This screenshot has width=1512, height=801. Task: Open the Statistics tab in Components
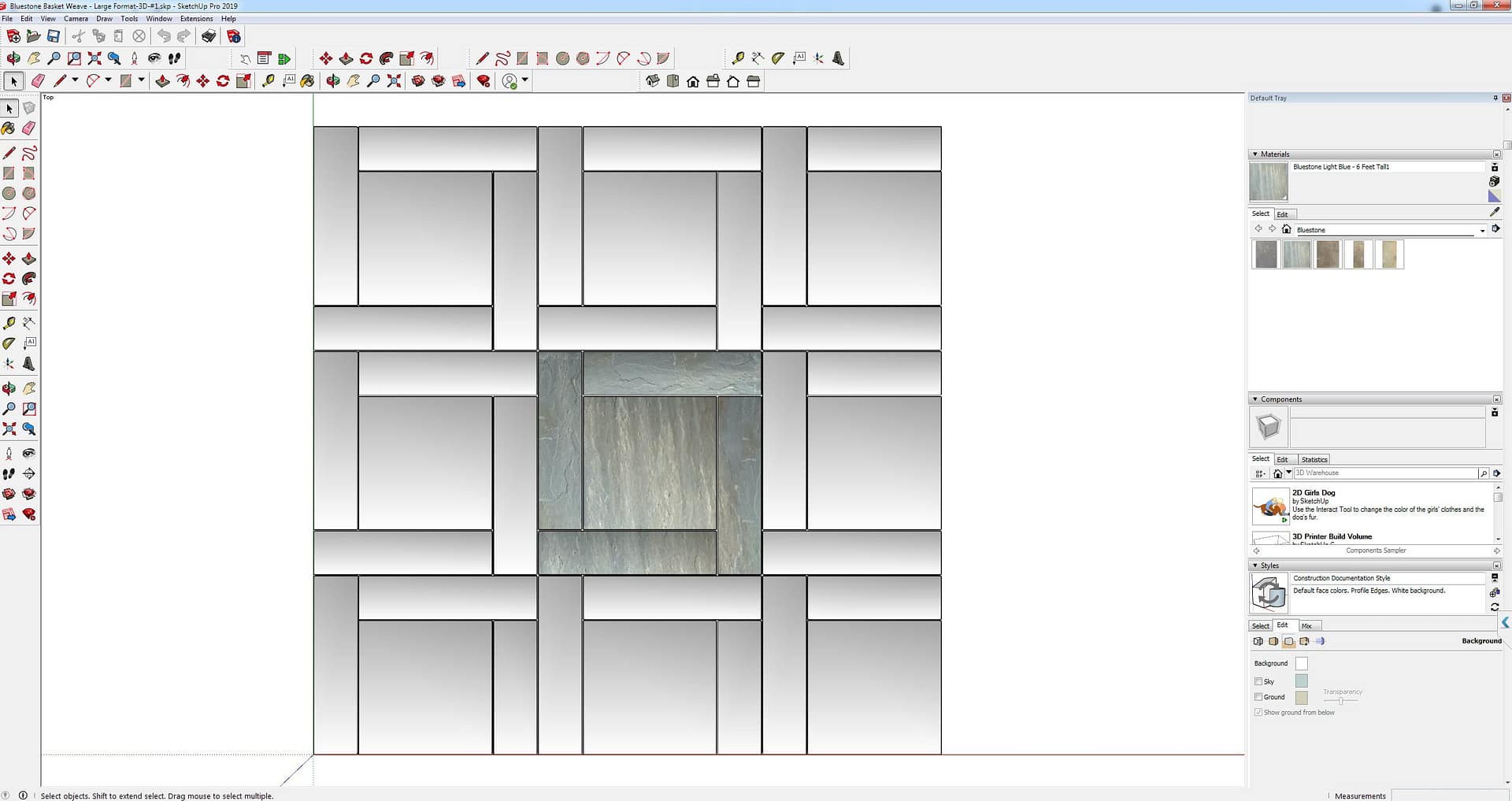(1314, 460)
